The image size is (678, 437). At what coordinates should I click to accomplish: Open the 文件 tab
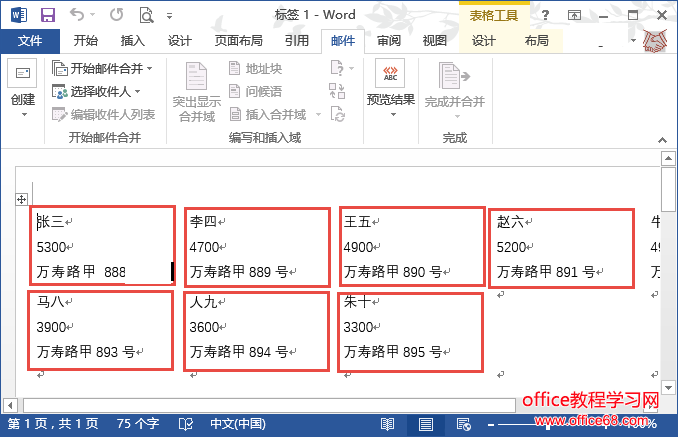(x=30, y=41)
